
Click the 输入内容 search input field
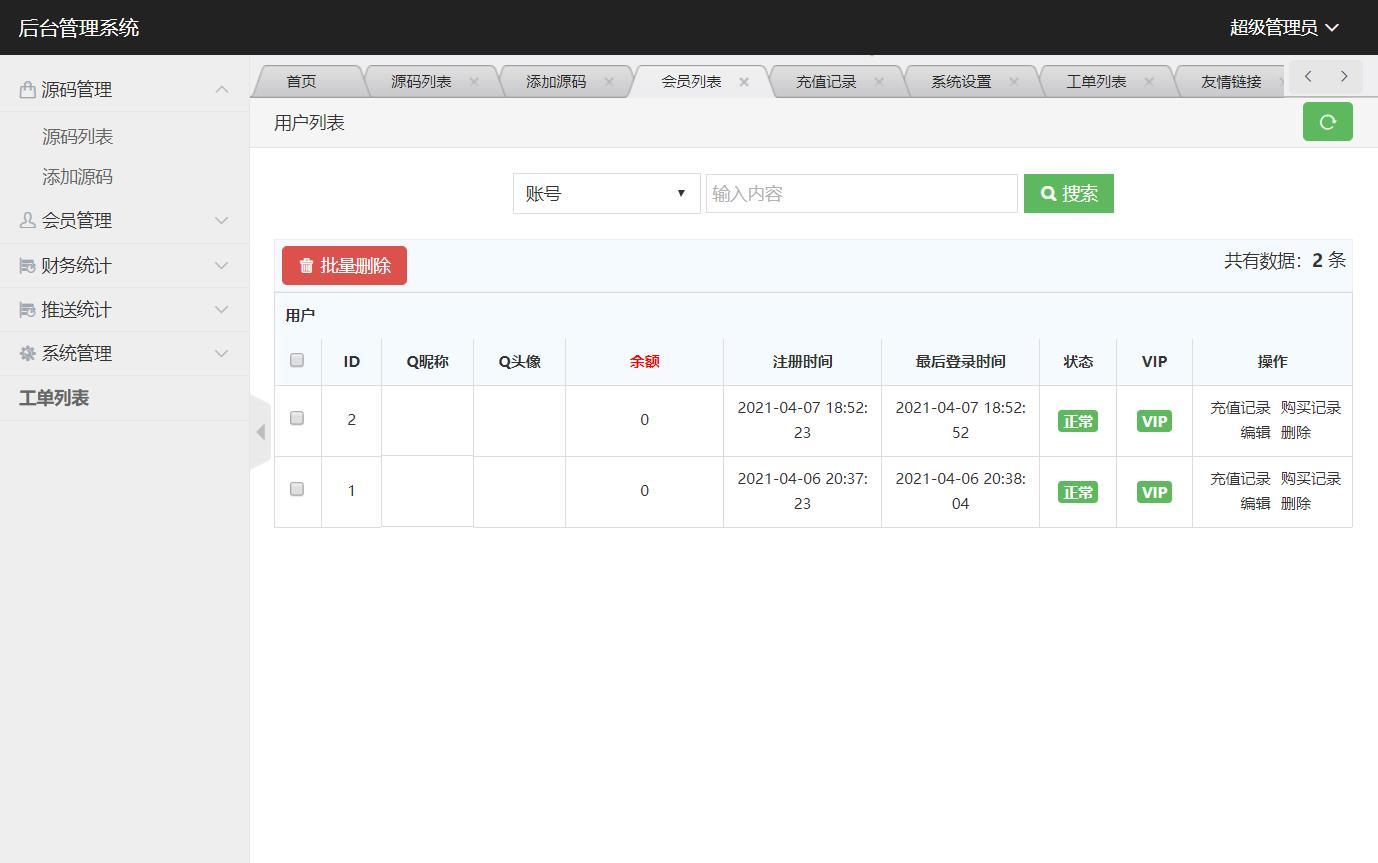[861, 194]
